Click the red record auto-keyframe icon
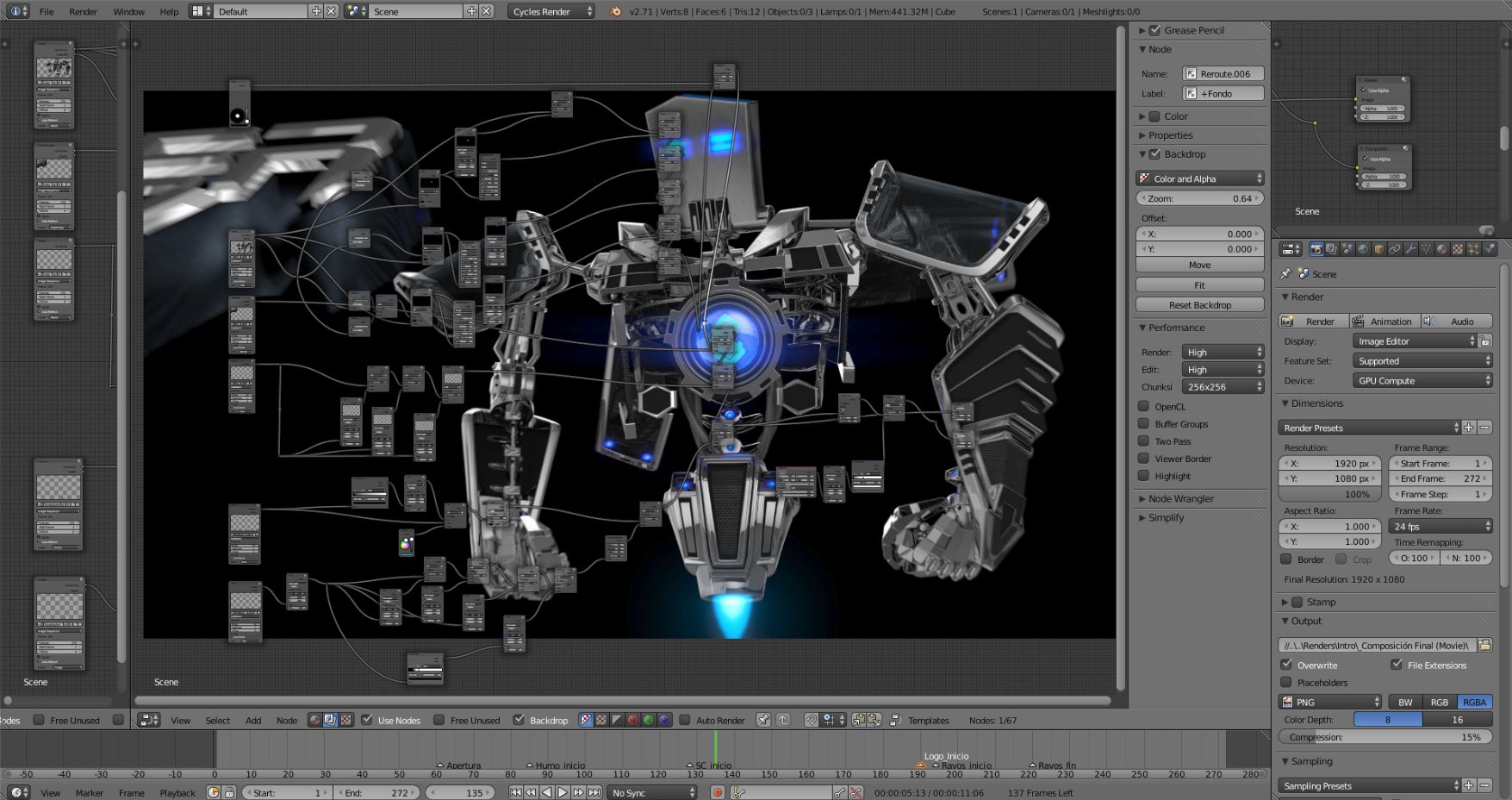 coord(717,792)
